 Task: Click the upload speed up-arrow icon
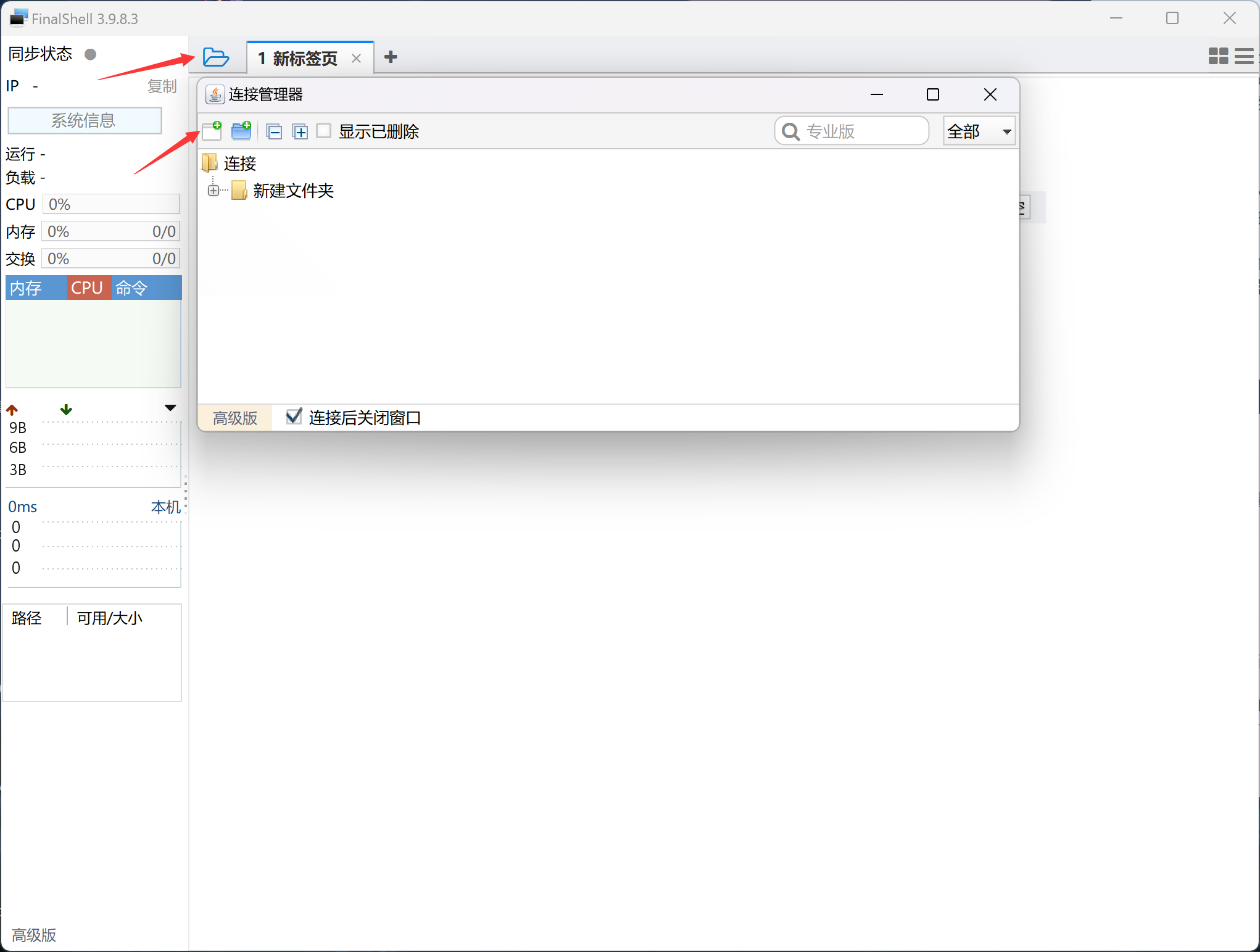[x=12, y=410]
